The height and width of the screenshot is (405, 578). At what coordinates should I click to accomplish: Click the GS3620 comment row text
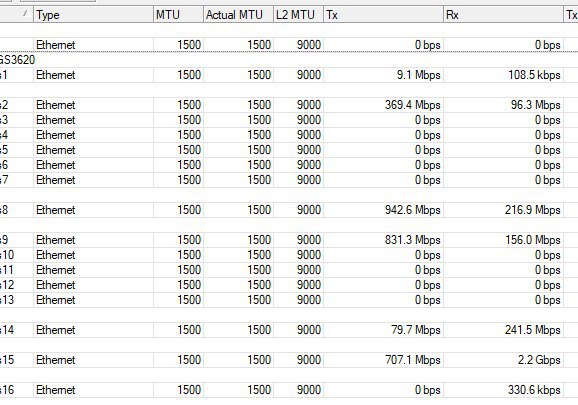click(x=17, y=60)
